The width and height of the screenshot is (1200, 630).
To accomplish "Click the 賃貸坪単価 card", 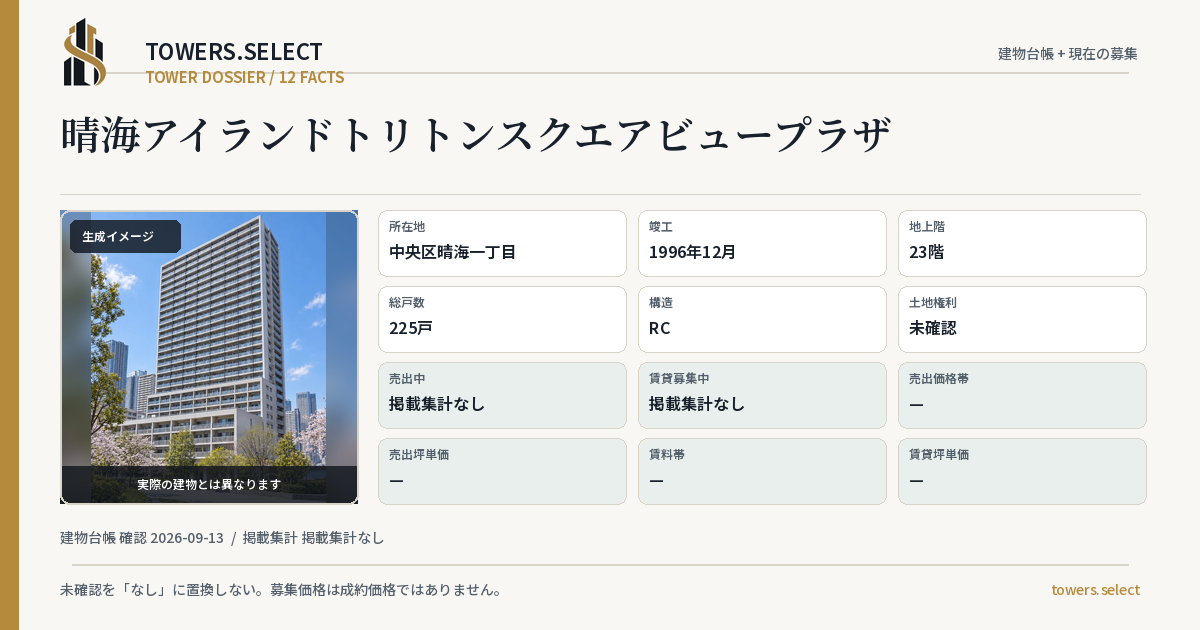I will [1022, 471].
